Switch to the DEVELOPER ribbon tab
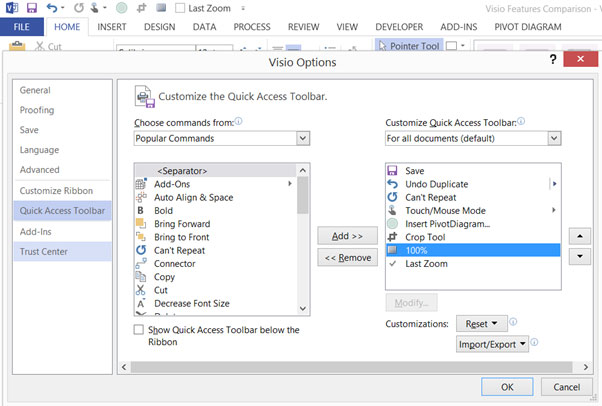Screen dimensions: 602x406 click(399, 27)
